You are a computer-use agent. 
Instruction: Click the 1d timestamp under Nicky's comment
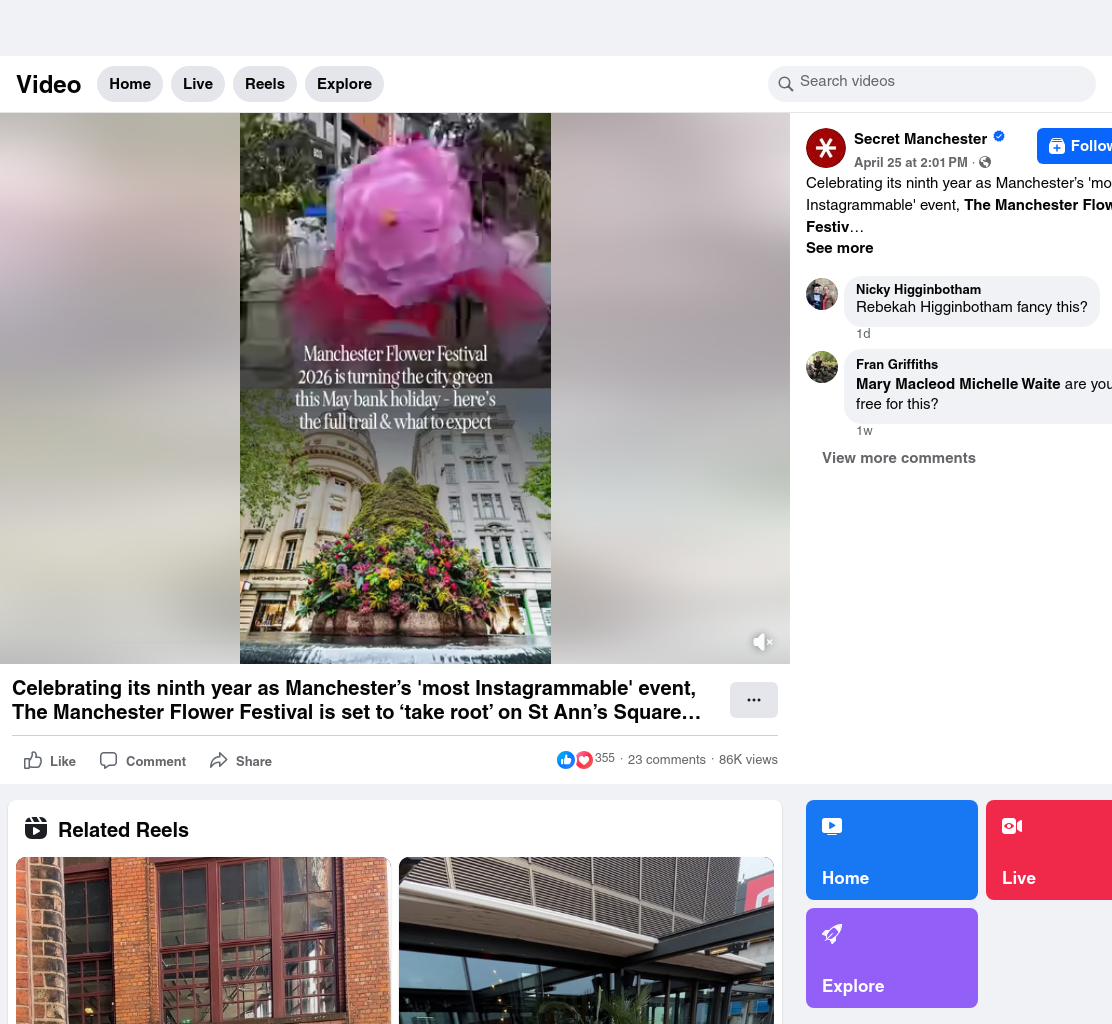(x=863, y=334)
